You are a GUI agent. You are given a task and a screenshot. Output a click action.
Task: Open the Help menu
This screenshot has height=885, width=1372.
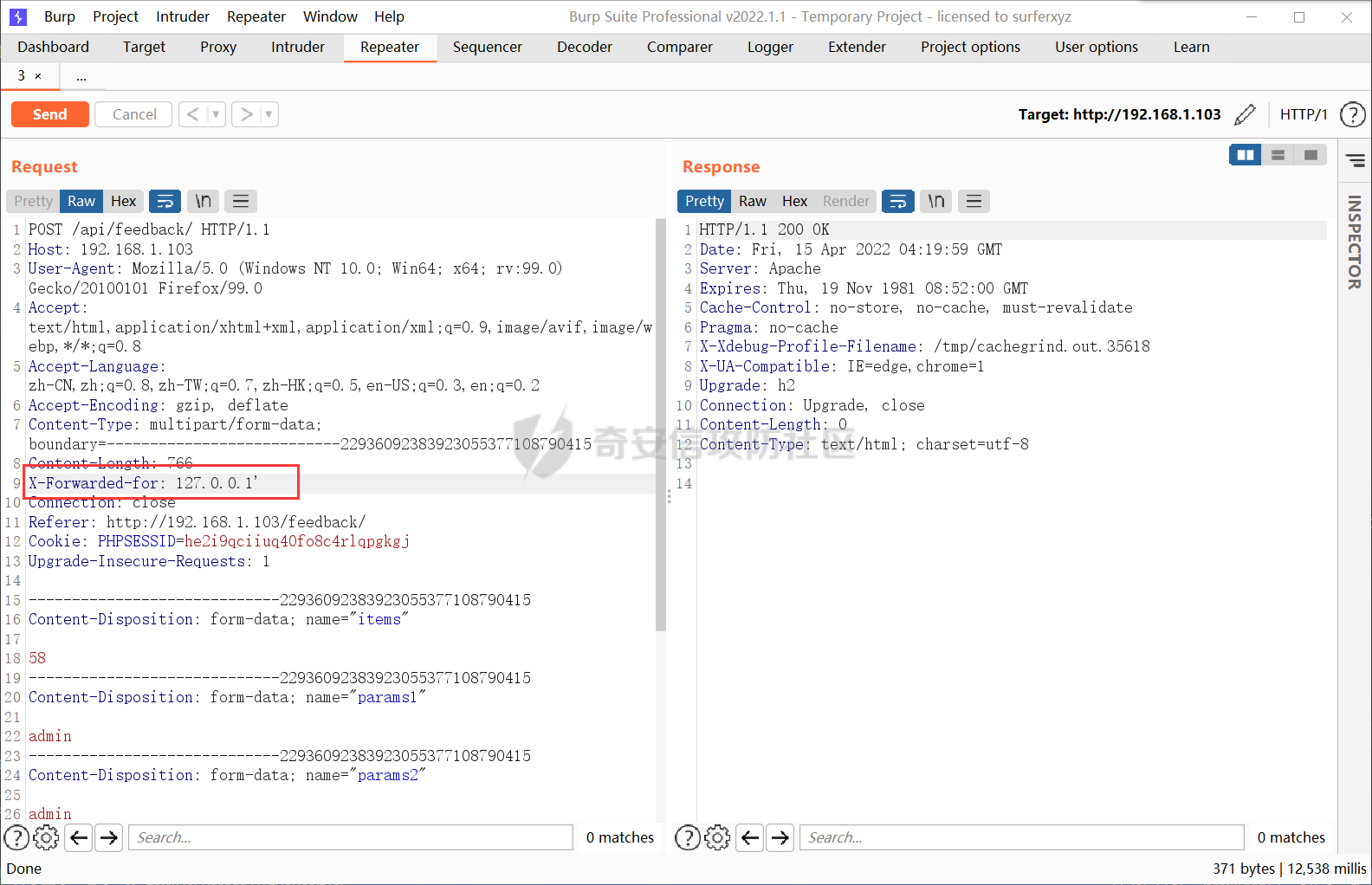coord(389,16)
